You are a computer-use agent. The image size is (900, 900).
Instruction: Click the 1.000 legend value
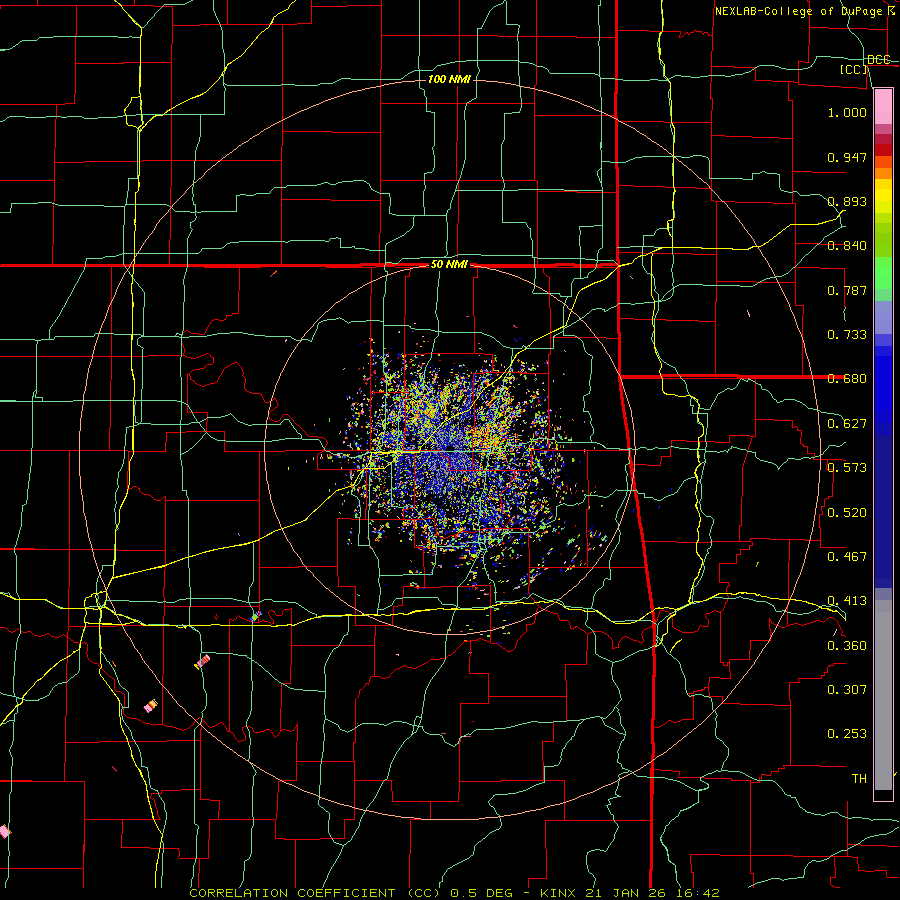point(847,112)
